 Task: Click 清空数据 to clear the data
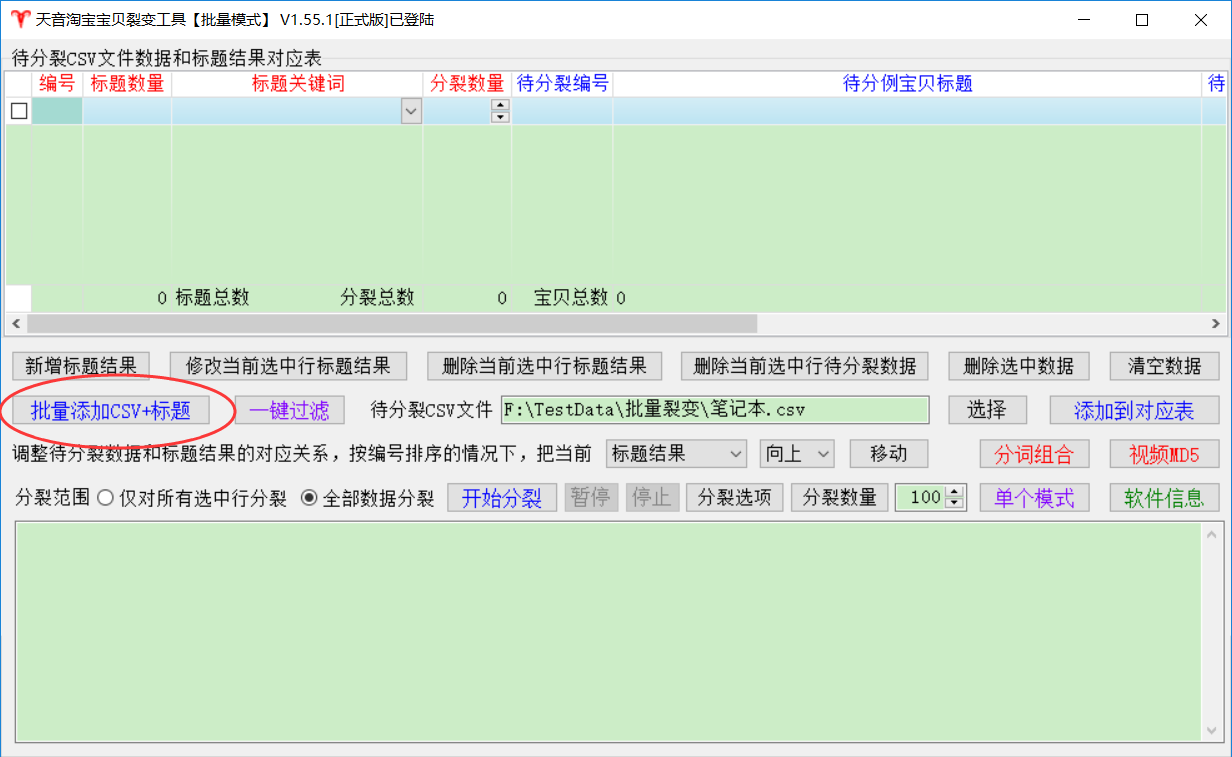[1164, 366]
